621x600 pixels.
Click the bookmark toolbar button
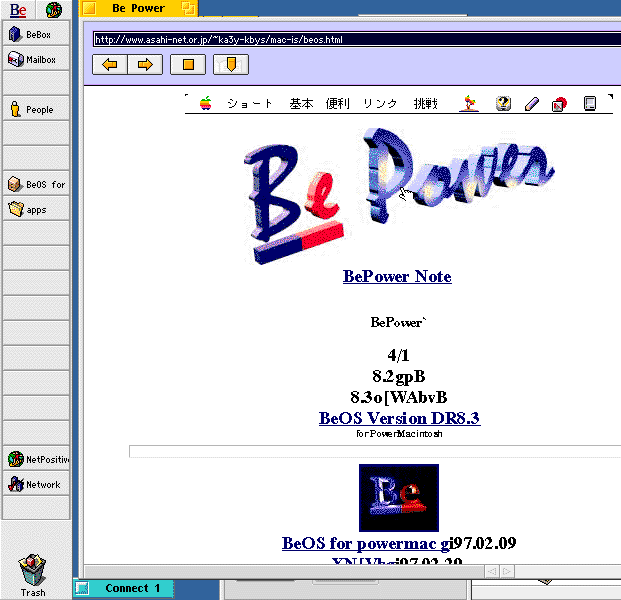[231, 65]
